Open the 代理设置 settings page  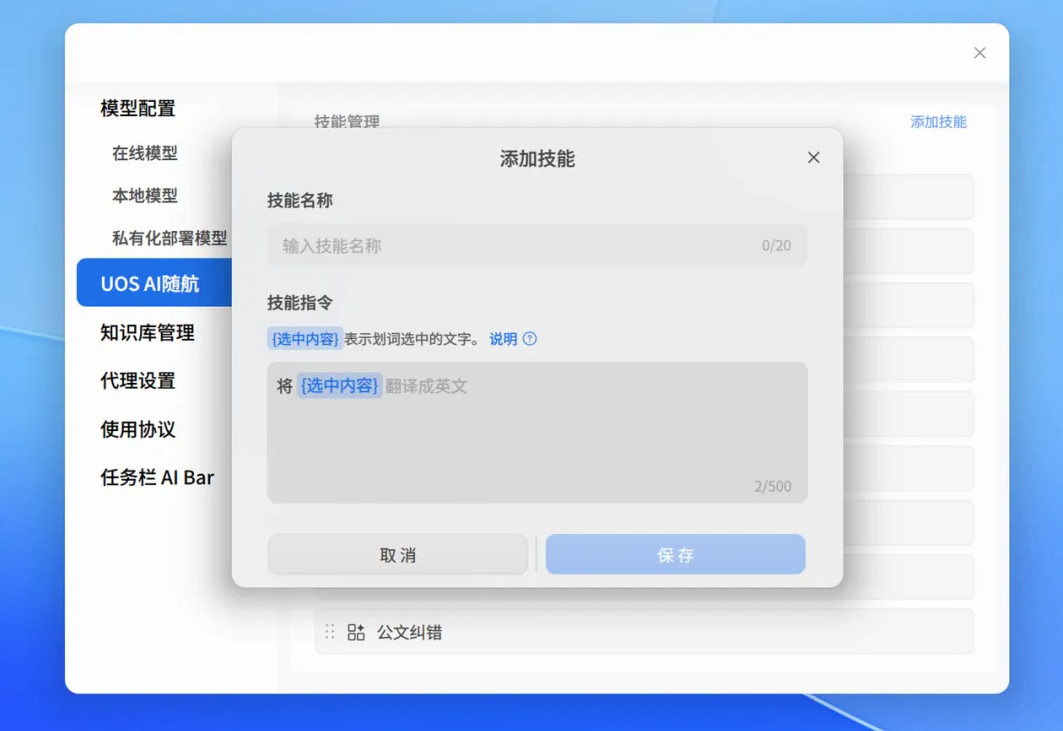(x=138, y=380)
